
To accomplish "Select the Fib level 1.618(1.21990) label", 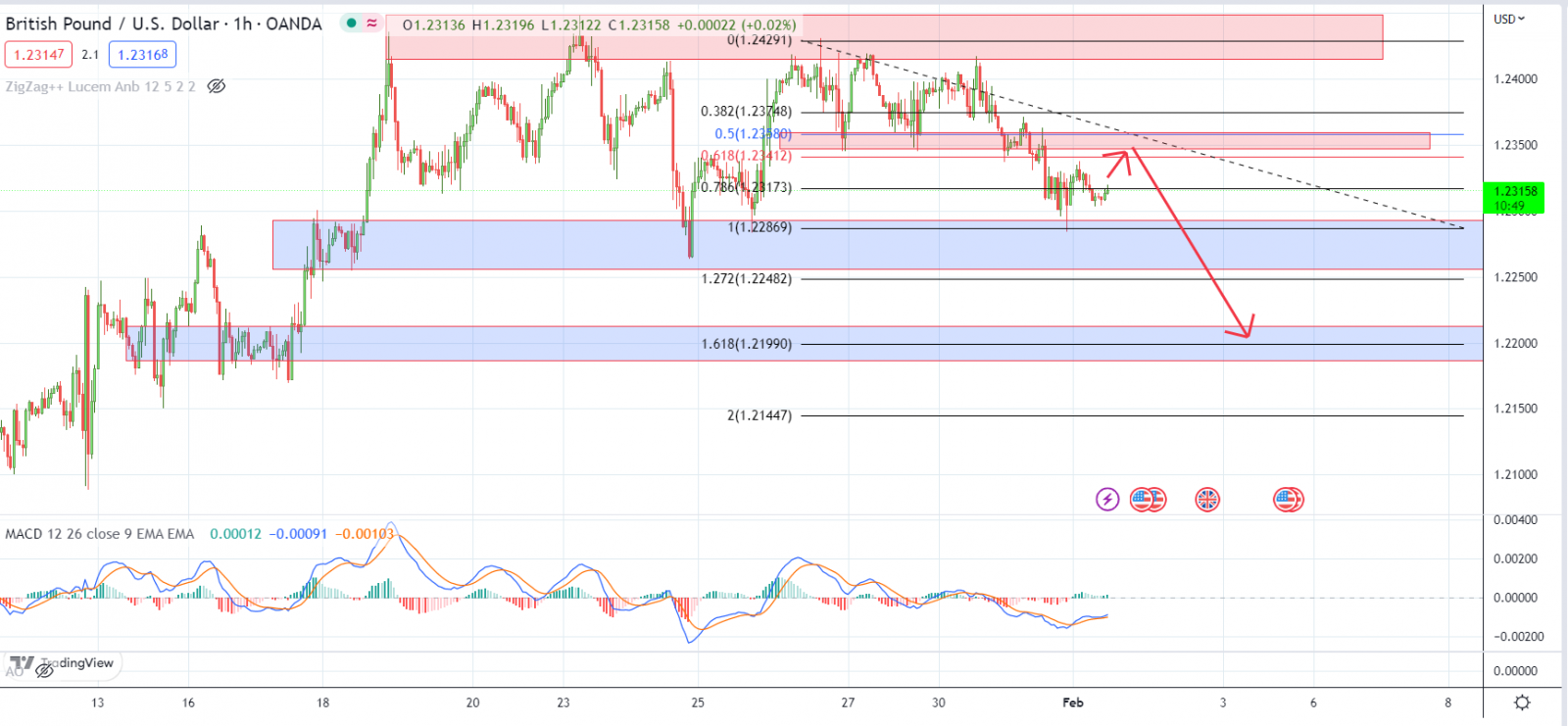I will [x=746, y=344].
